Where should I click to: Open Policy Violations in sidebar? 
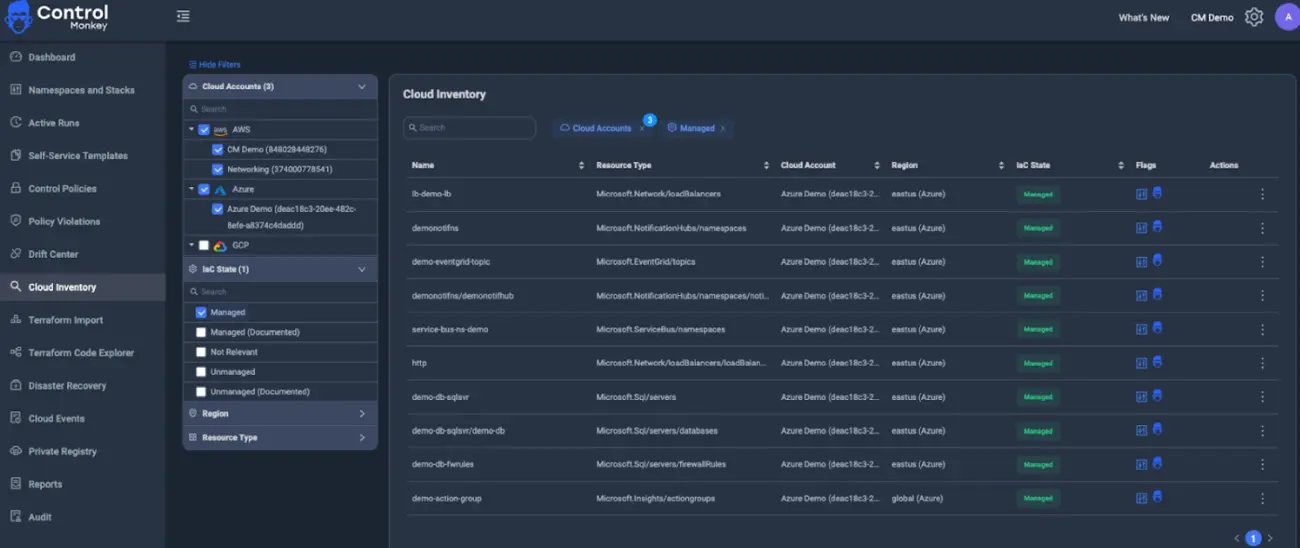click(x=82, y=221)
